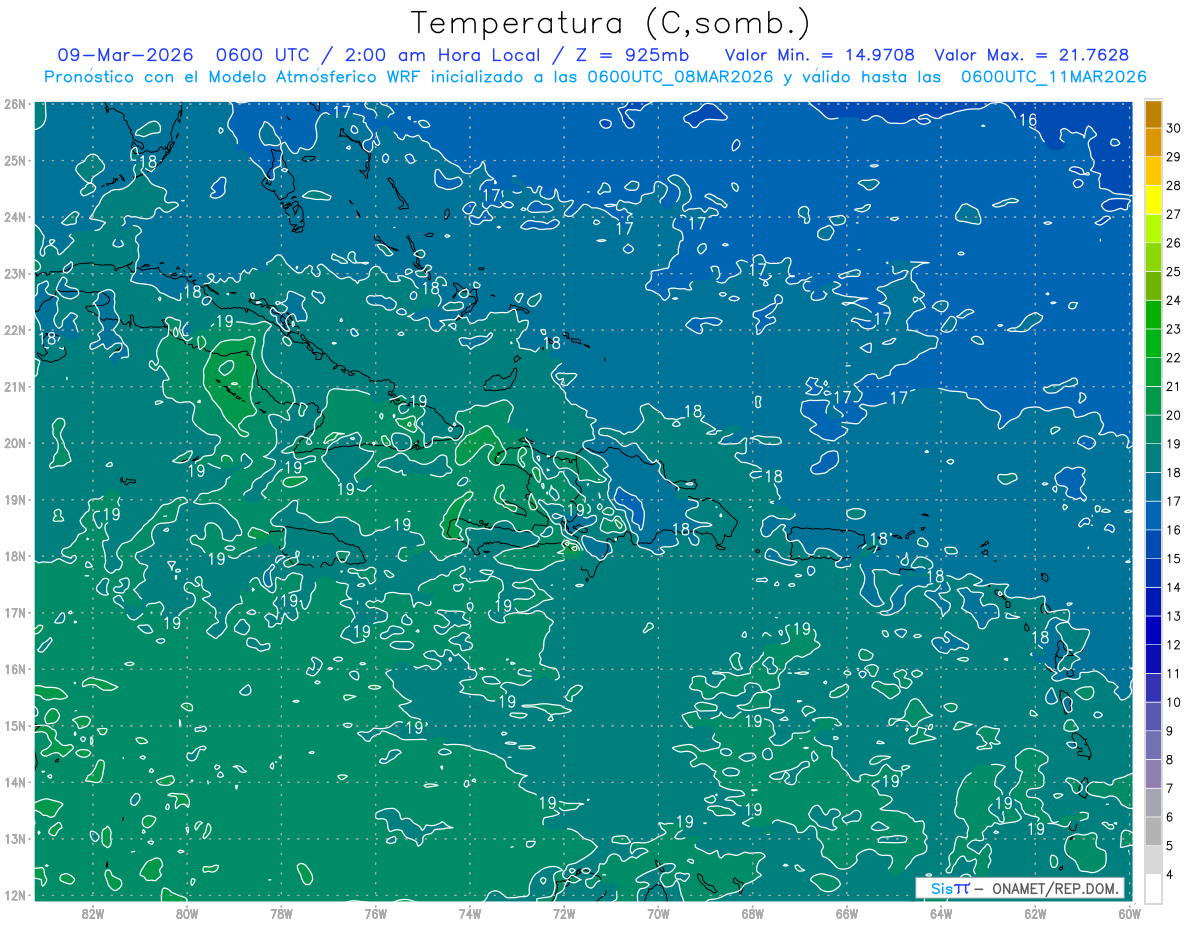This screenshot has height=927, width=1200.
Task: Click the legend label '6'
Action: 1171,818
